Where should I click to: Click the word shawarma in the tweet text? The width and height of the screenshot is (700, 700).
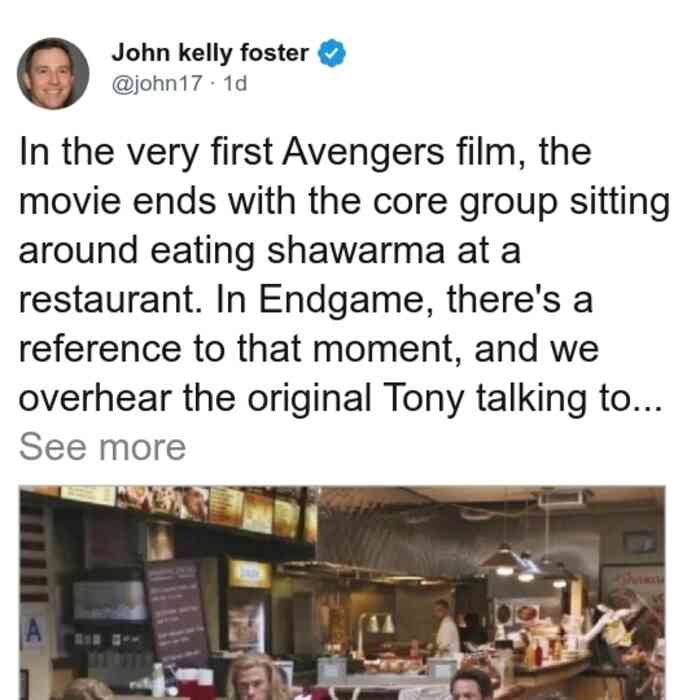pyautogui.click(x=355, y=250)
